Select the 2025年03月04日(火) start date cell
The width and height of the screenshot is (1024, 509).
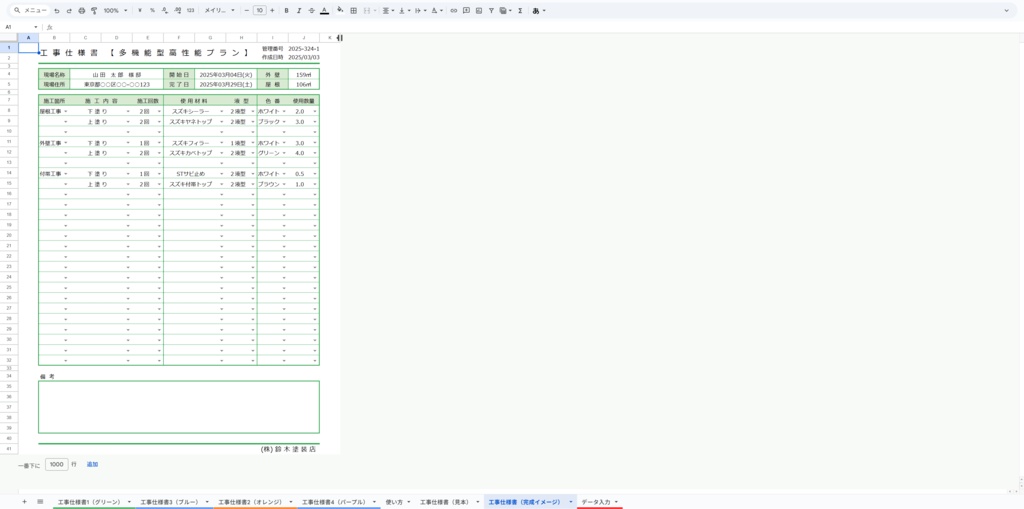pos(226,74)
